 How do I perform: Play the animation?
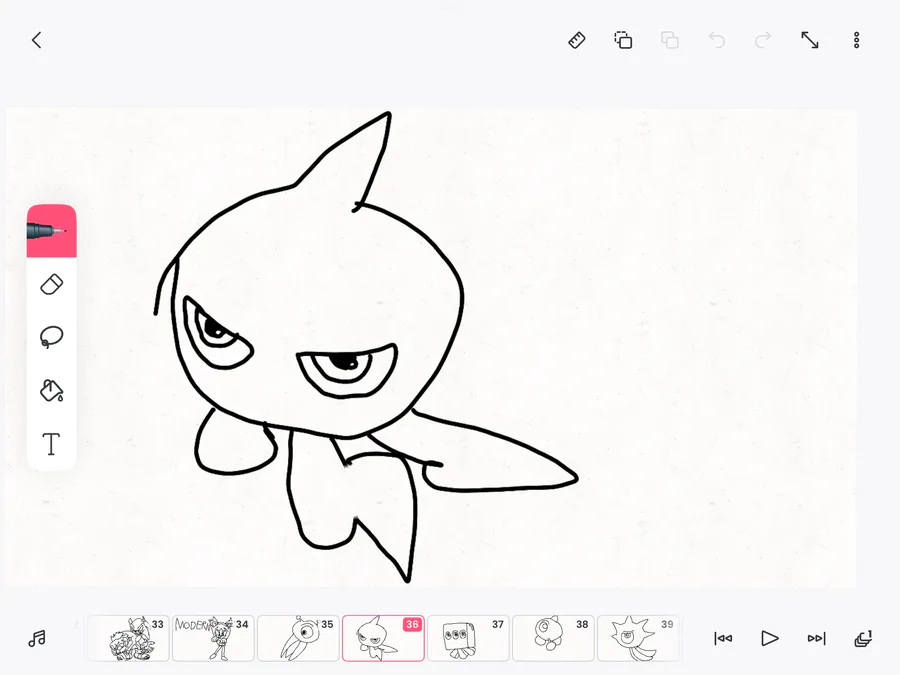pyautogui.click(x=770, y=638)
